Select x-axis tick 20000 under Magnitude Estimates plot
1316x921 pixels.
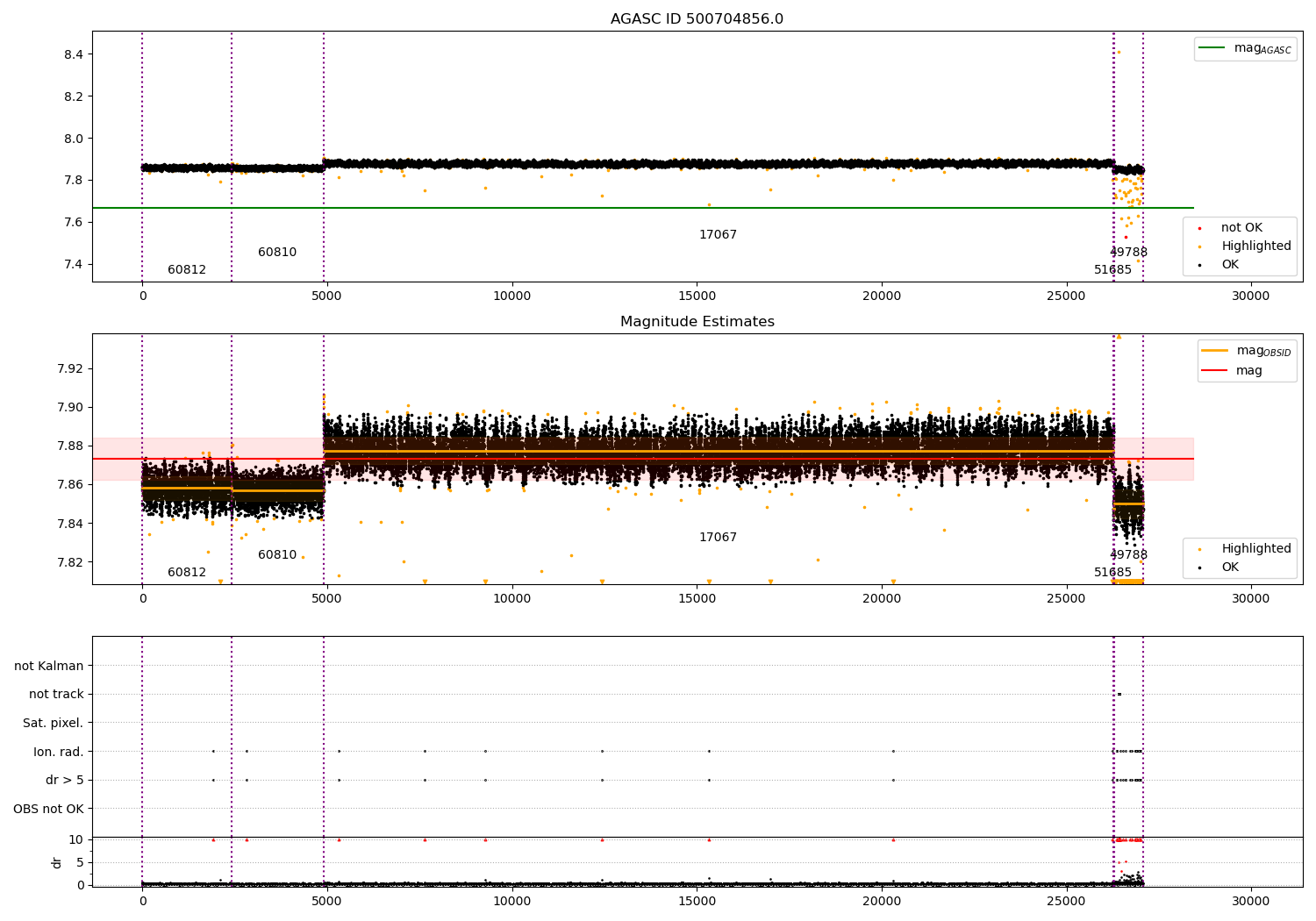(882, 599)
